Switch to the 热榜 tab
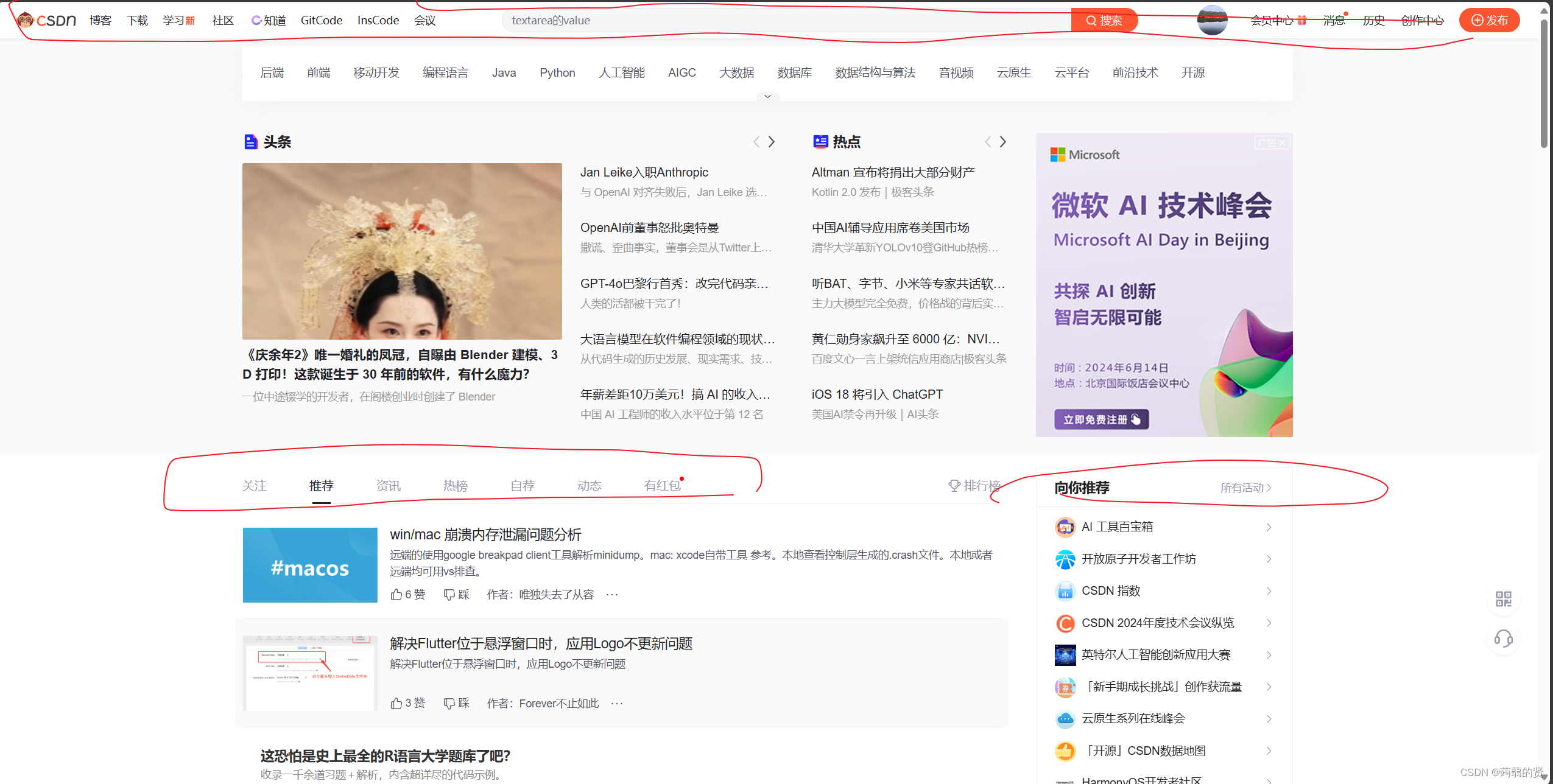The width and height of the screenshot is (1553, 784). 455,486
